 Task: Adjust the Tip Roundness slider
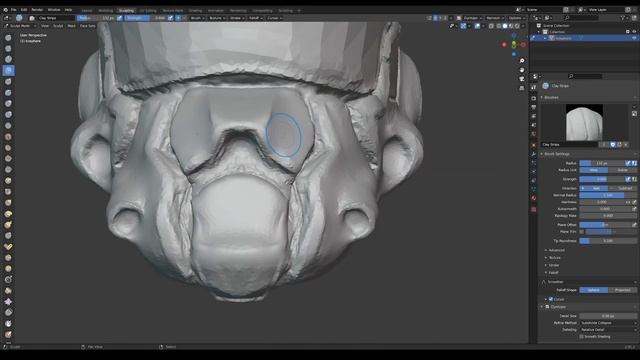pyautogui.click(x=608, y=241)
